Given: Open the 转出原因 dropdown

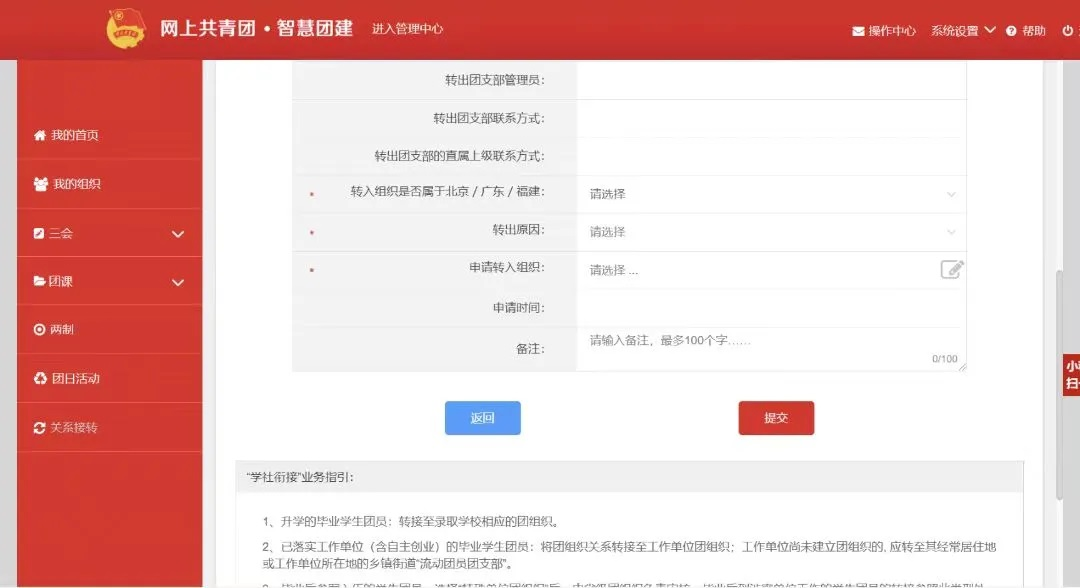Looking at the screenshot, I should point(770,232).
